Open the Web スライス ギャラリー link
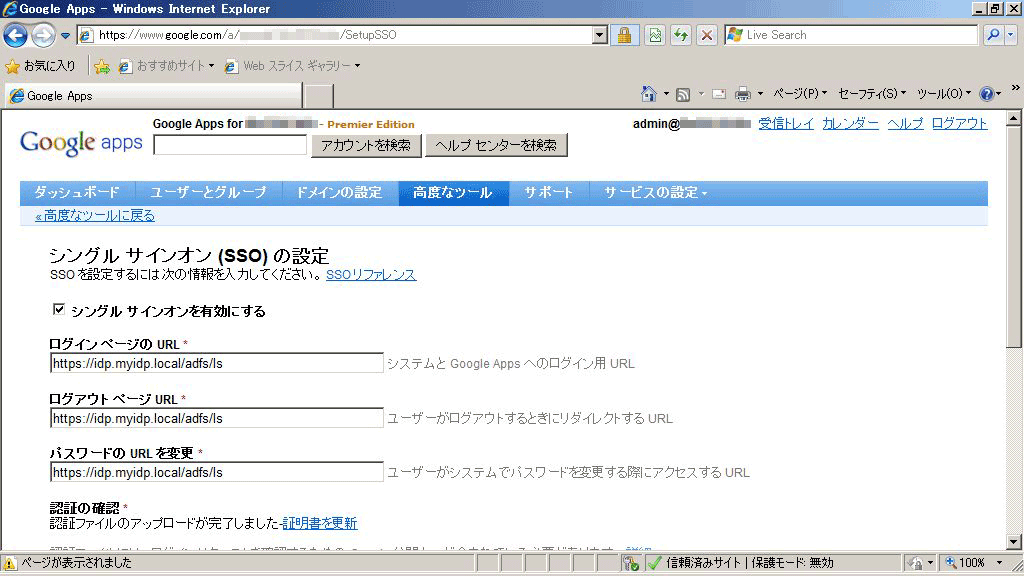The width and height of the screenshot is (1024, 576). click(x=293, y=66)
